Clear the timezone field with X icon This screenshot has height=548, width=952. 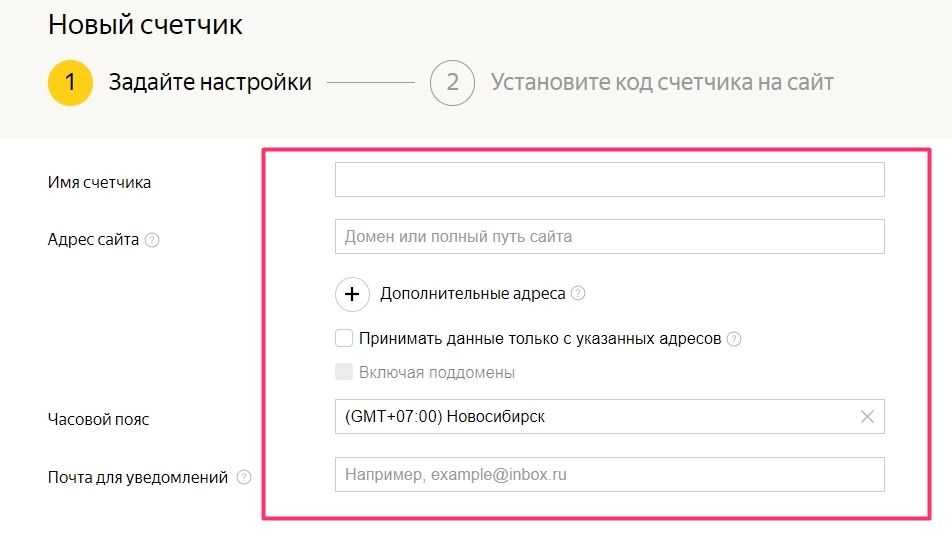pos(867,417)
